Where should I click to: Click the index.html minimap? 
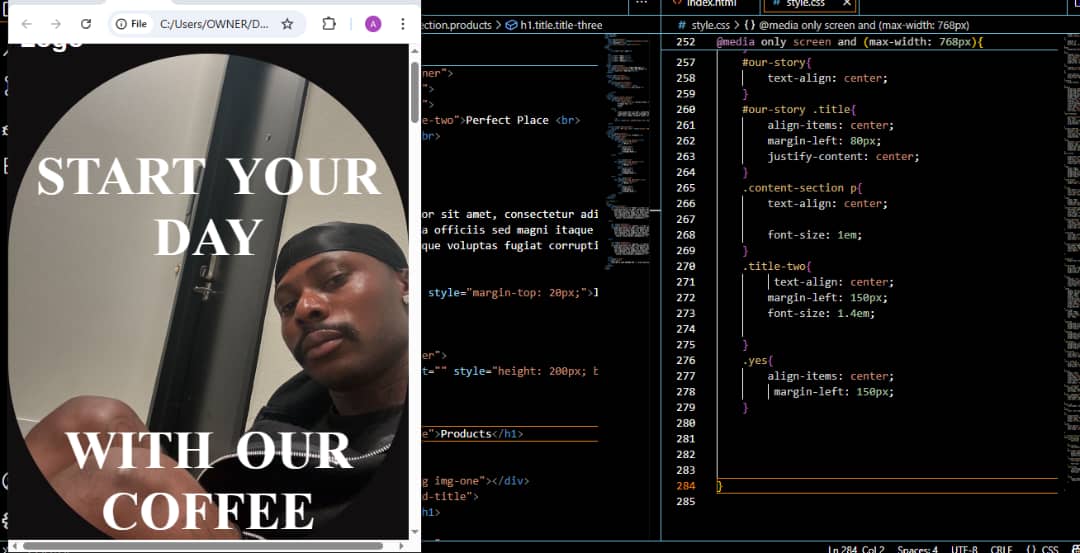pyautogui.click(x=627, y=152)
